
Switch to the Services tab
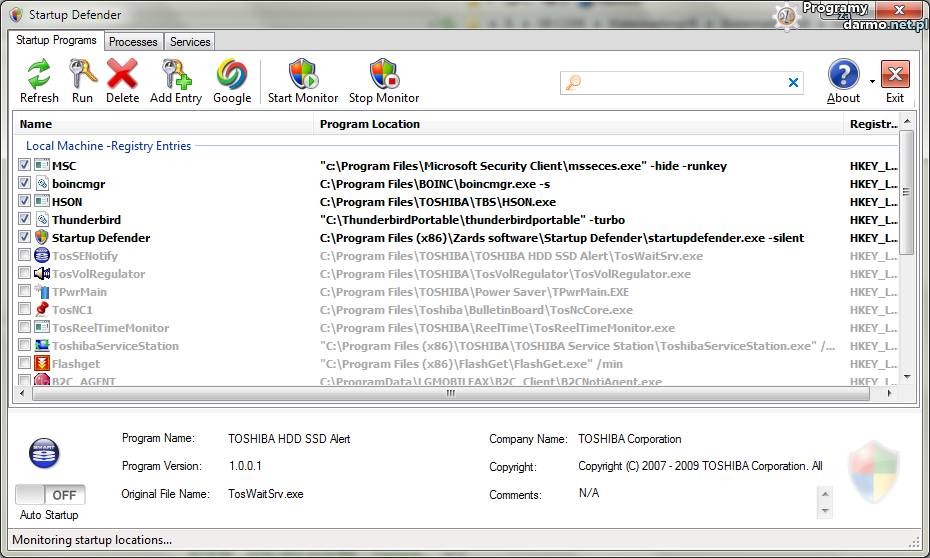190,42
